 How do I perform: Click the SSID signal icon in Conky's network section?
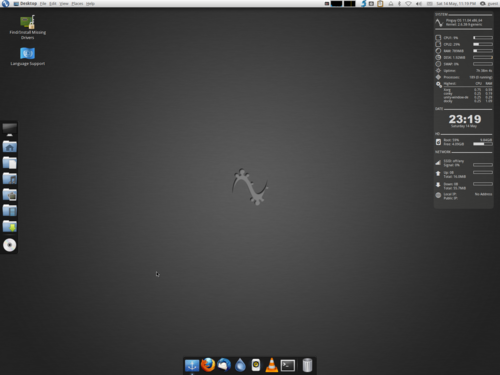click(x=438, y=163)
